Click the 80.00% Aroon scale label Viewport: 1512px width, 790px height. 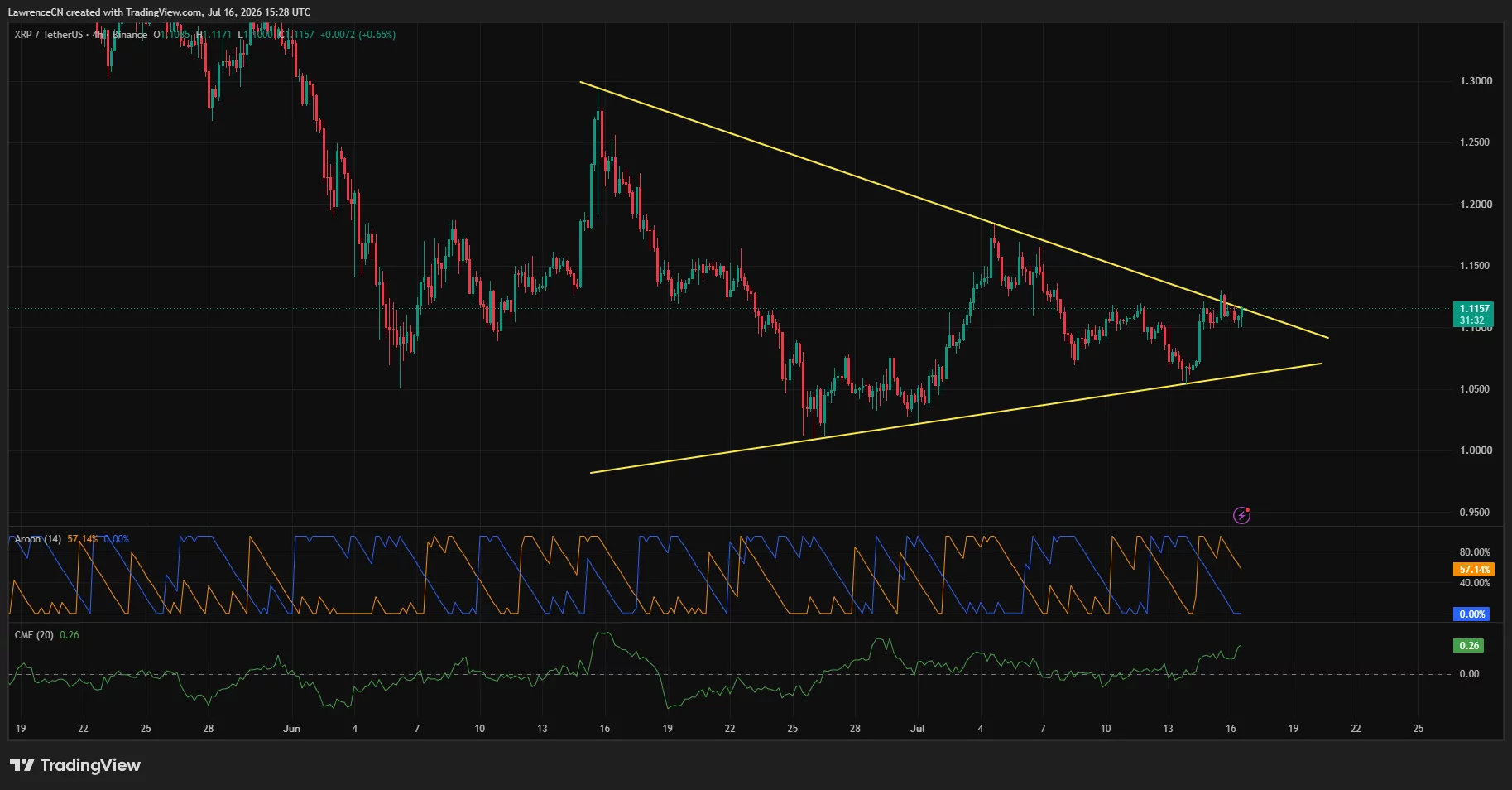(x=1475, y=552)
